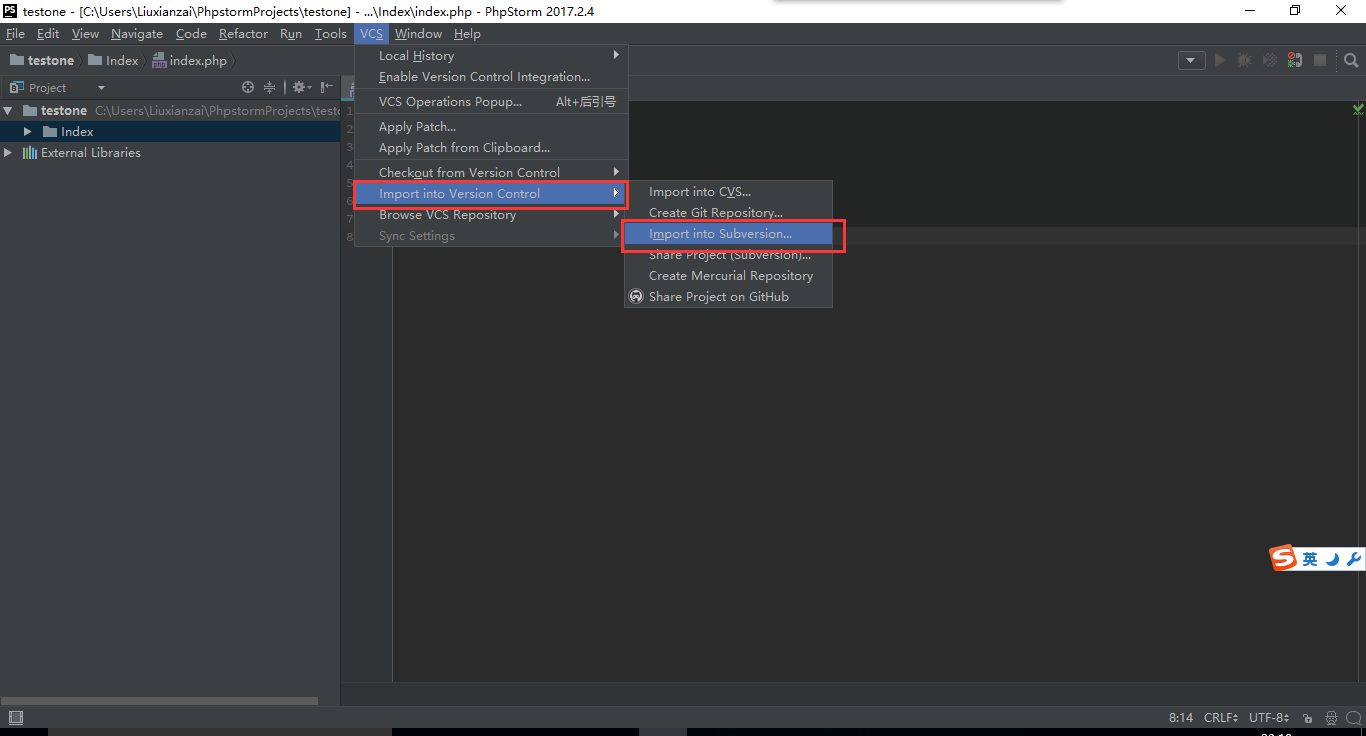Select the Index folder row in tree
This screenshot has height=736, width=1366.
(x=170, y=132)
